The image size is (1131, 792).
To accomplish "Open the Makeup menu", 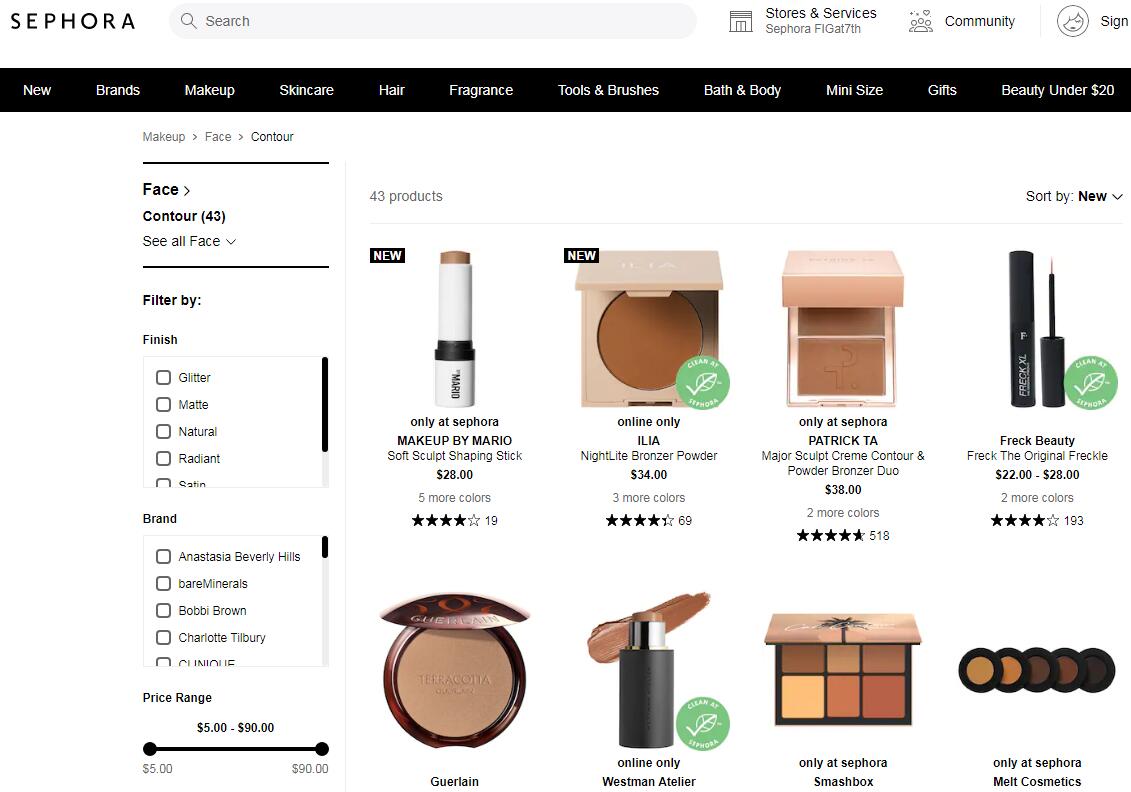I will click(x=209, y=90).
